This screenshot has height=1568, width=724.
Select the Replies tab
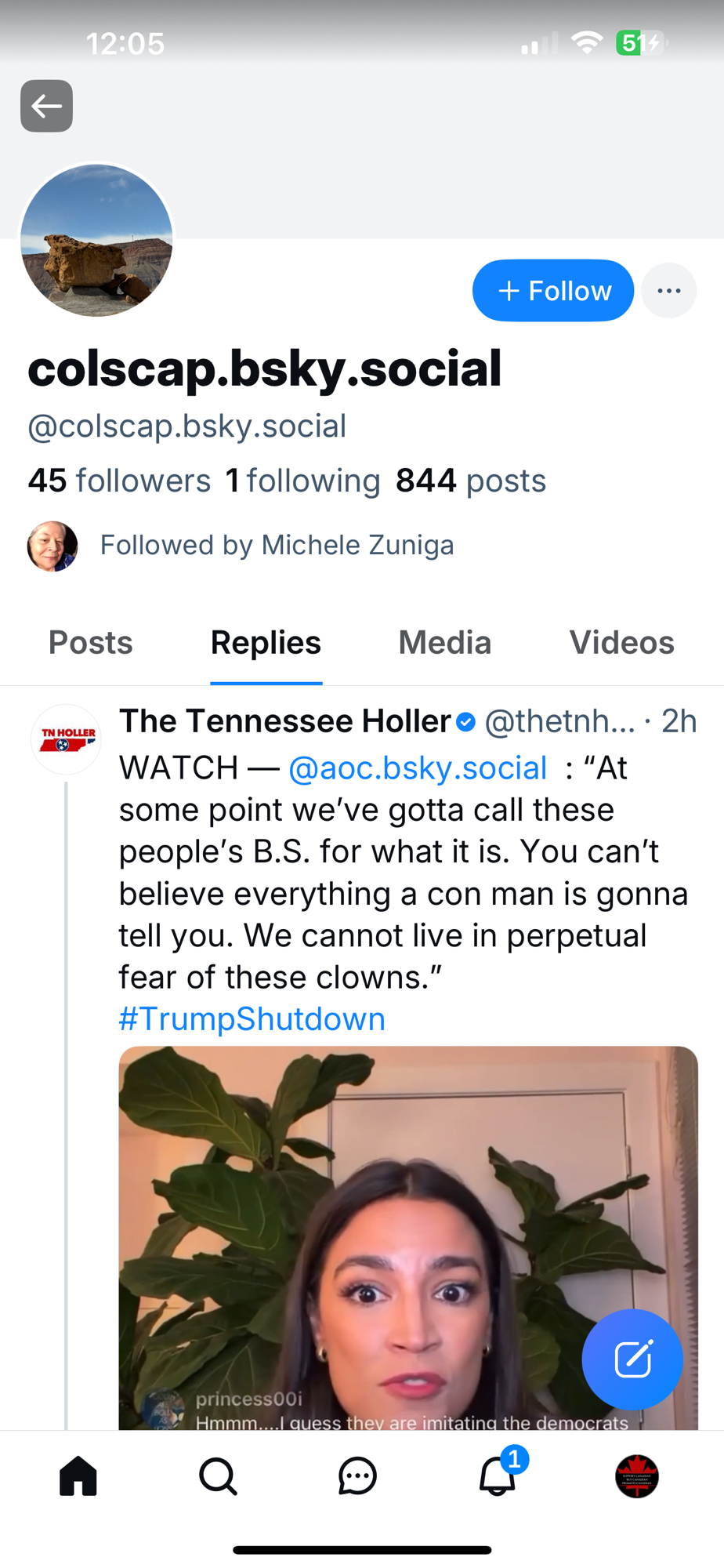(266, 643)
